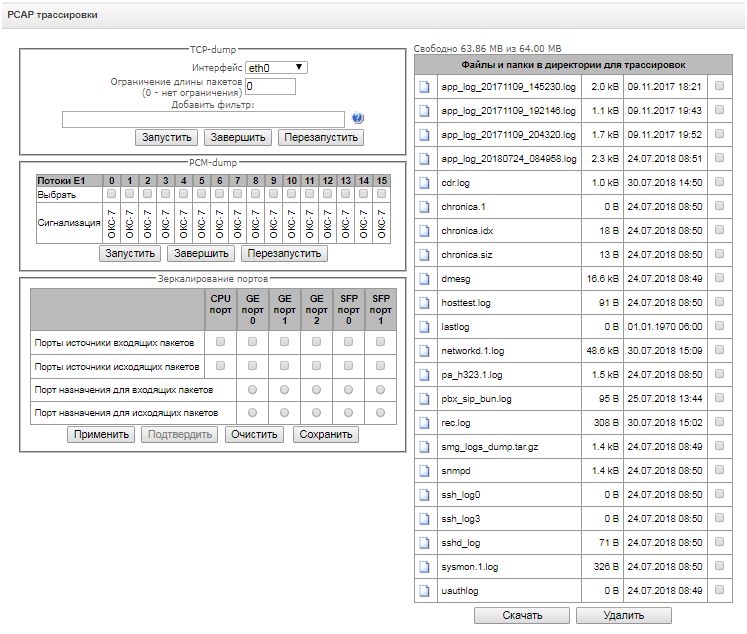This screenshot has height=634, width=747.
Task: Click file icon for hosttest.log
Action: (x=424, y=303)
